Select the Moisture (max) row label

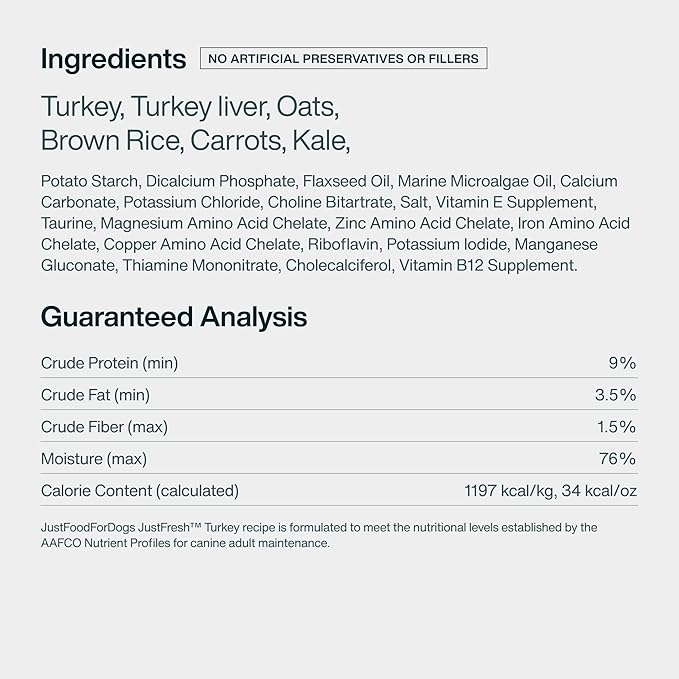tap(94, 459)
